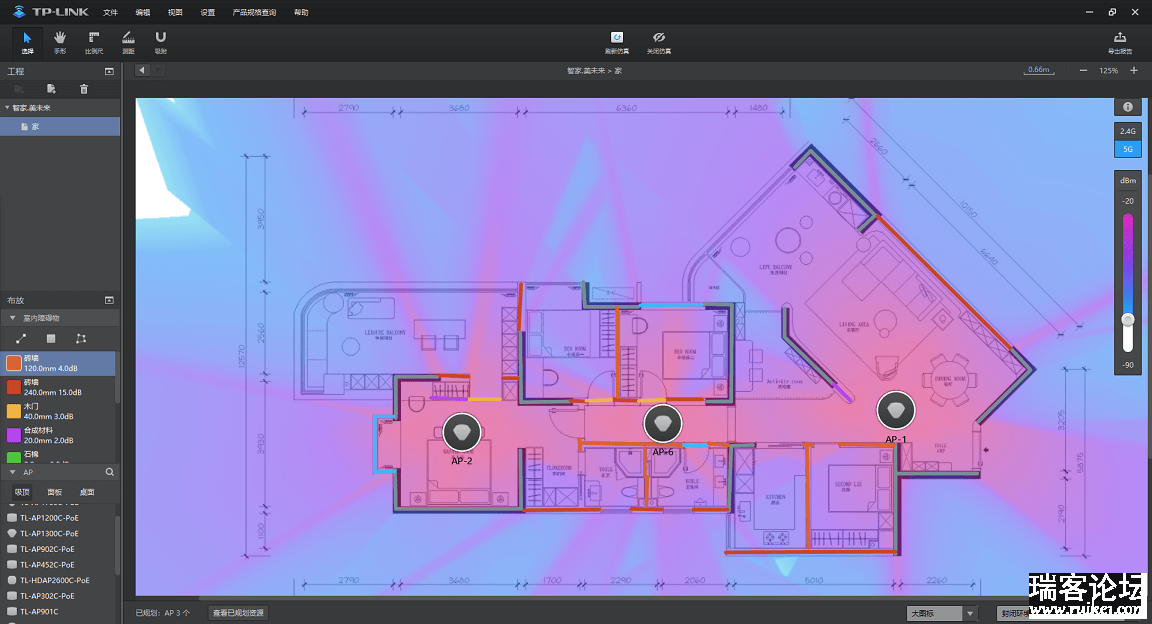Open the 编辑 edit menu
This screenshot has width=1152, height=624.
[143, 12]
